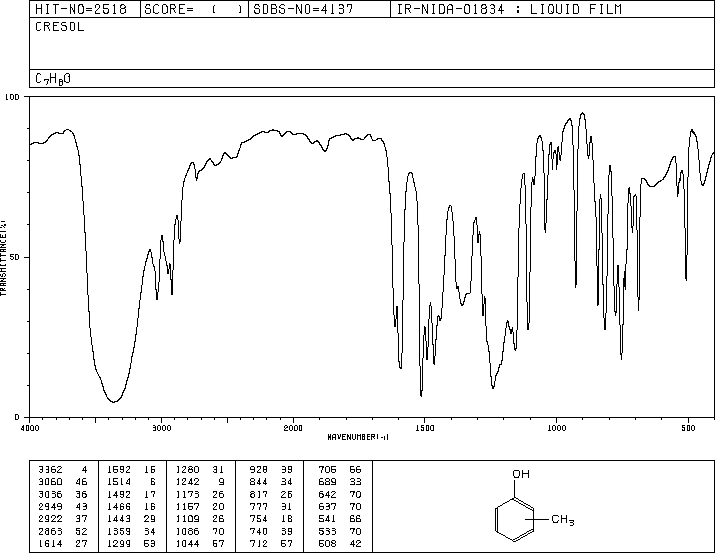Click the benzene ring in the structure
The height and width of the screenshot is (553, 715).
tap(514, 520)
